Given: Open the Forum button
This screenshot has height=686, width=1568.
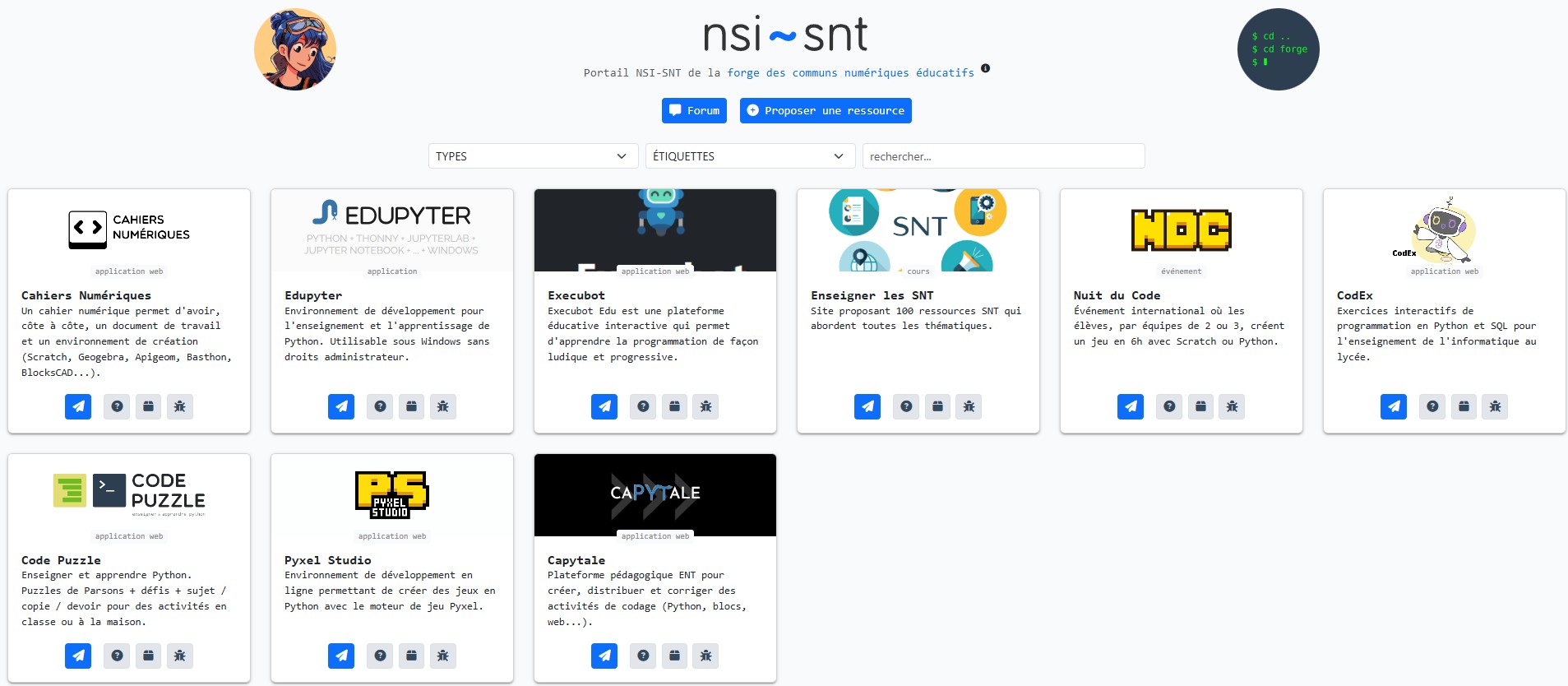Looking at the screenshot, I should [694, 111].
